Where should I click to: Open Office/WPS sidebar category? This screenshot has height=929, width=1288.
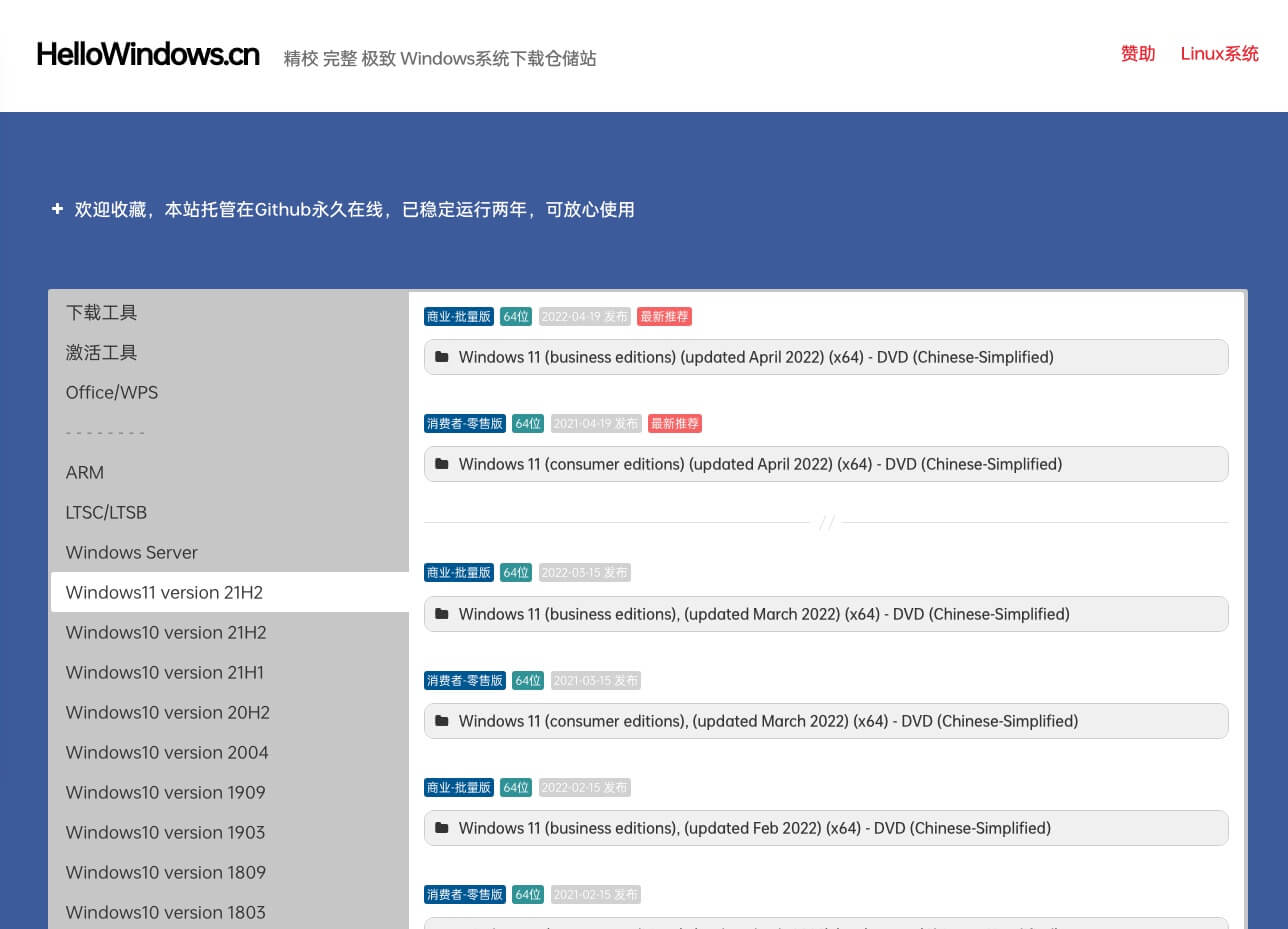point(230,392)
